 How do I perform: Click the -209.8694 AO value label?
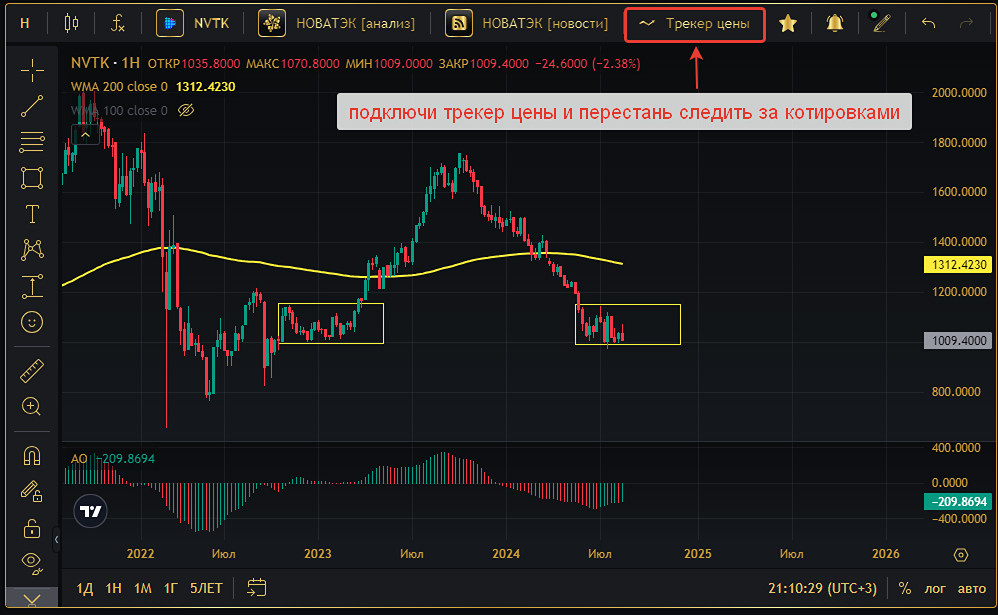pos(958,502)
